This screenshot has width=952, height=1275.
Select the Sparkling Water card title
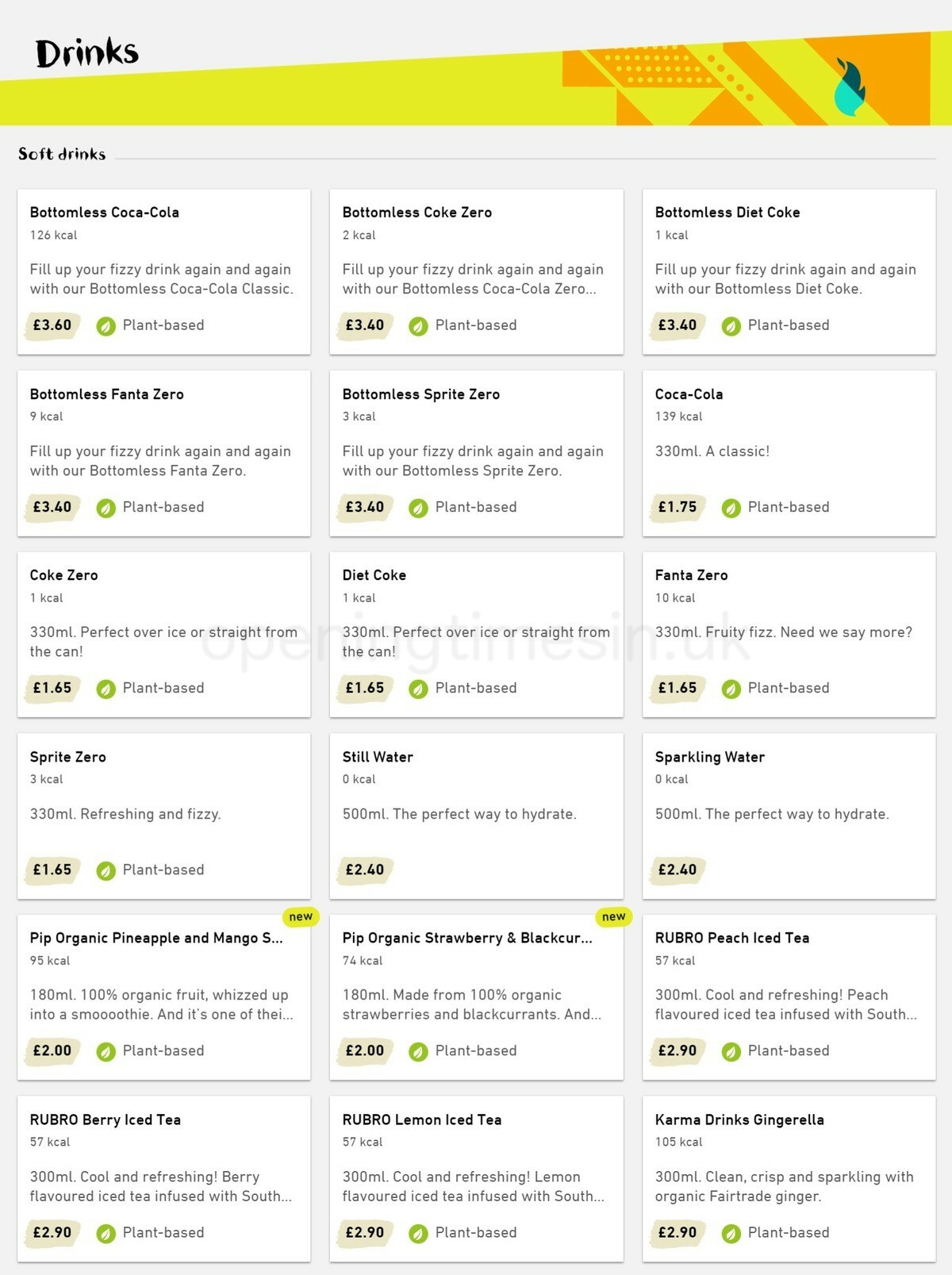[x=710, y=757]
